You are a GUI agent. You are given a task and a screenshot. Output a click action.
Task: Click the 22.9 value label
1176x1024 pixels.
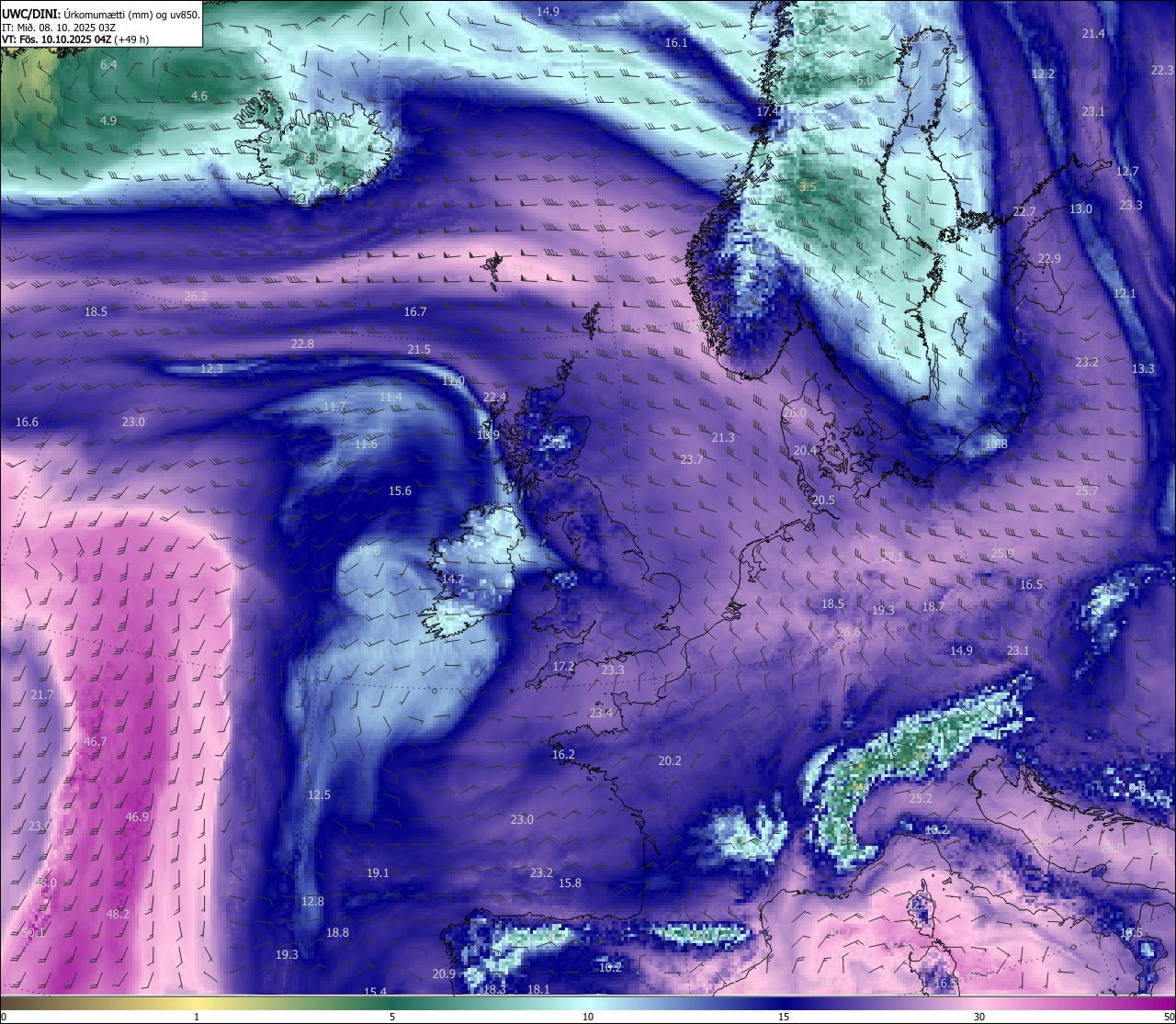[x=1049, y=258]
